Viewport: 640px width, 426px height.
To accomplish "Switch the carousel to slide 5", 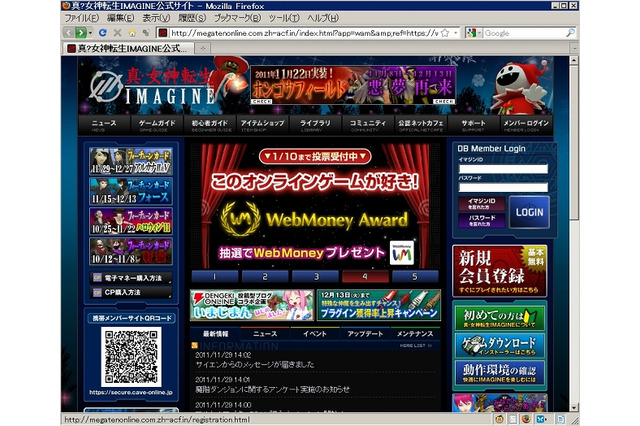I will [x=415, y=277].
